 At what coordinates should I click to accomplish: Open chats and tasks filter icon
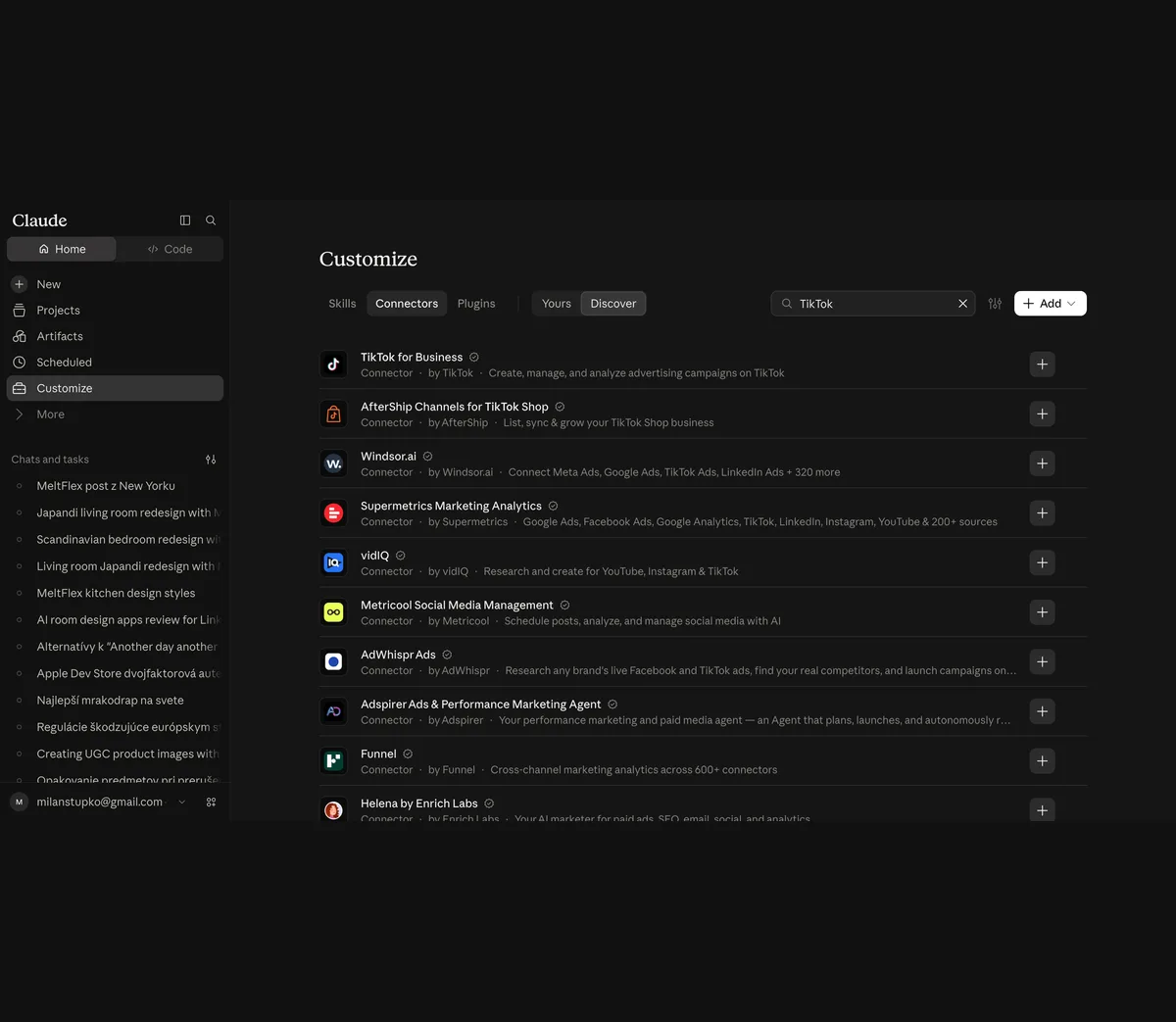(x=211, y=460)
